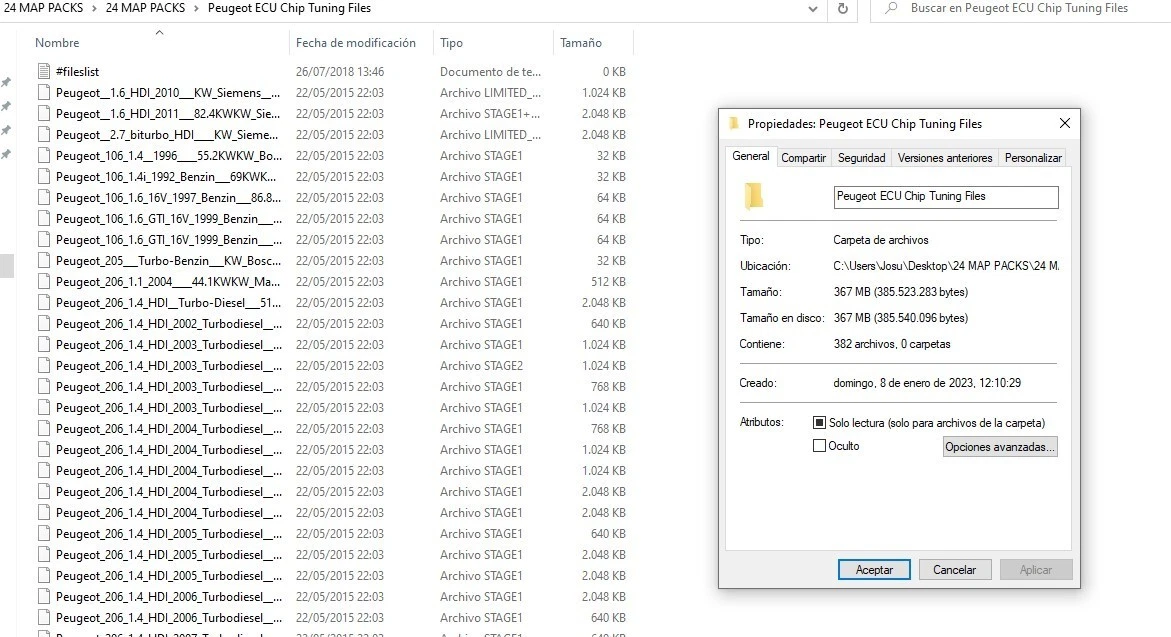This screenshot has width=1171, height=637.
Task: Select file Peugeot__1.6_HDI_2010__KW_Siemens
Action: (168, 93)
